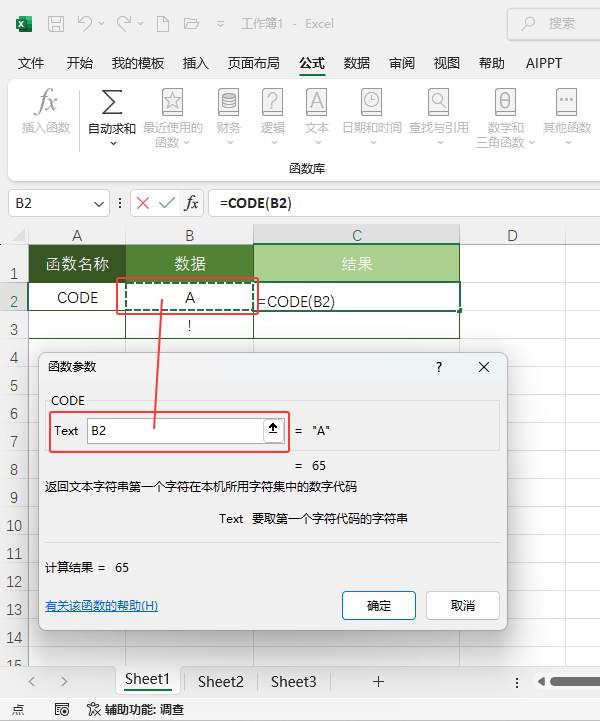Screen dimensions: 600x721
Task: Open dialog help with the question mark
Action: 439,367
